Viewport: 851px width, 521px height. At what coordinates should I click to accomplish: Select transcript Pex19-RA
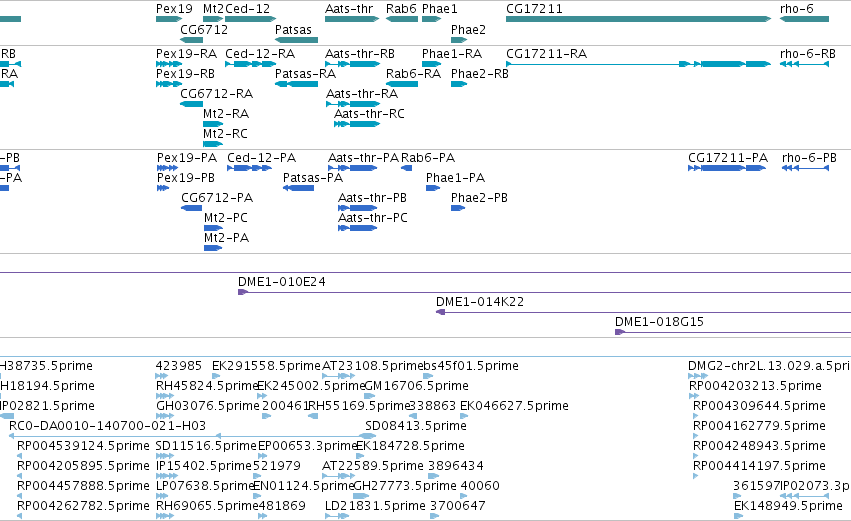pyautogui.click(x=186, y=54)
